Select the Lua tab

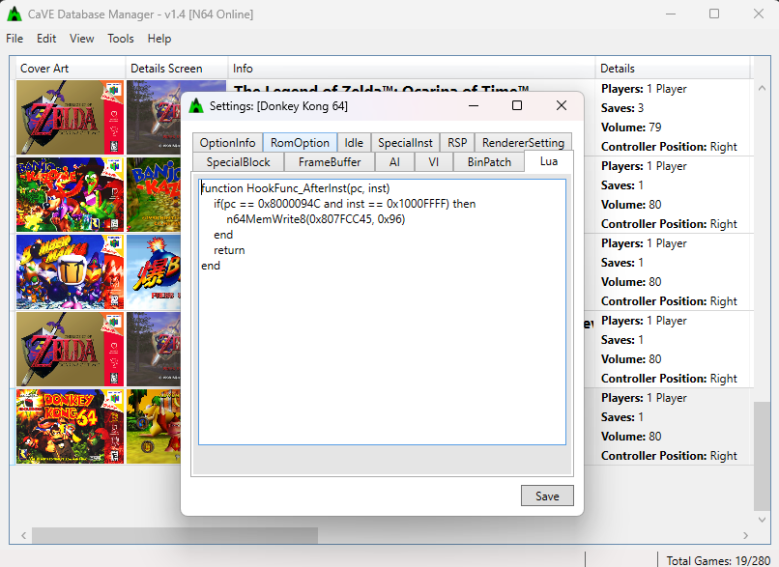[x=549, y=161]
